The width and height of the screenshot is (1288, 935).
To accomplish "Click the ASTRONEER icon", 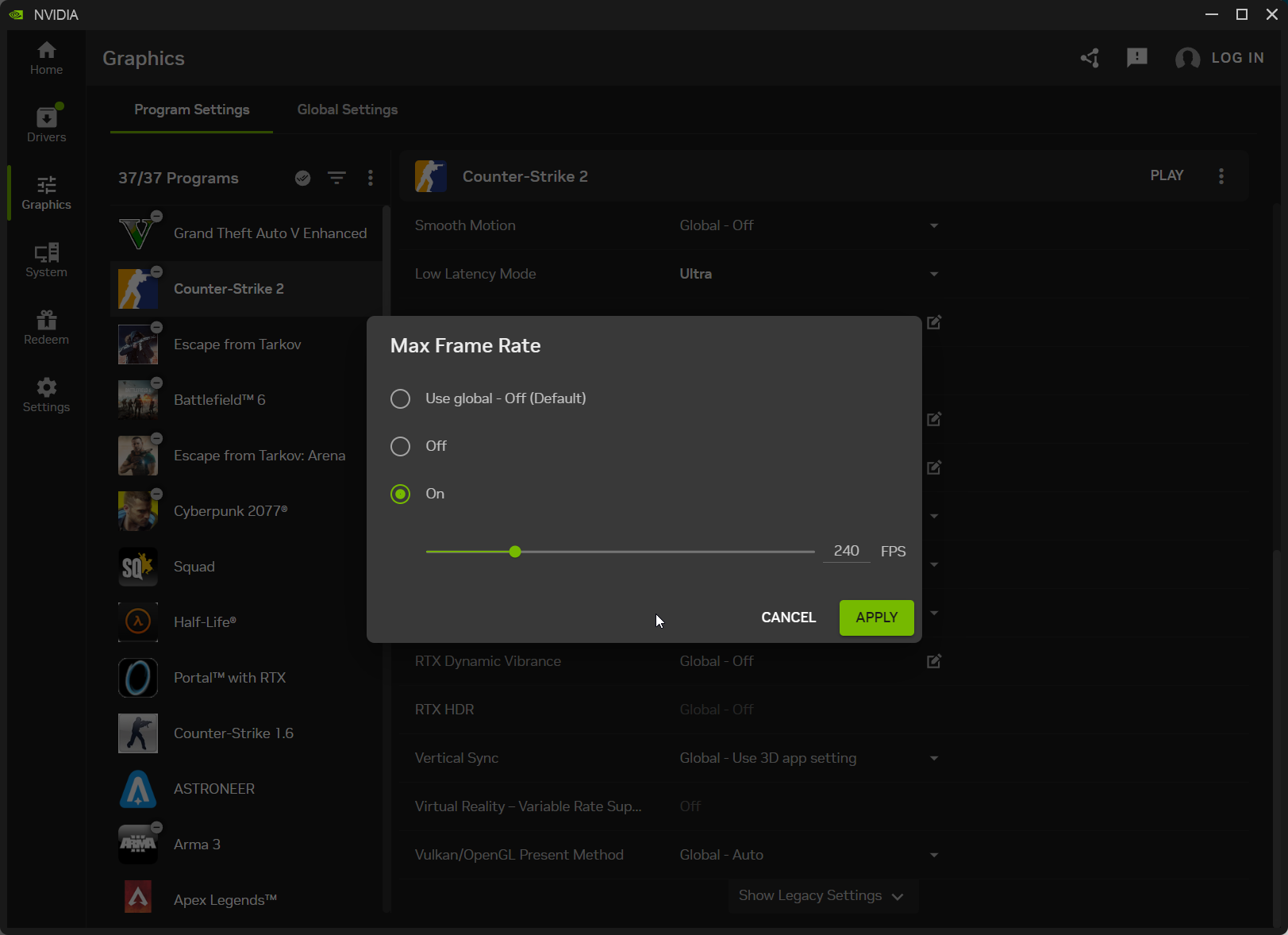I will pos(137,789).
